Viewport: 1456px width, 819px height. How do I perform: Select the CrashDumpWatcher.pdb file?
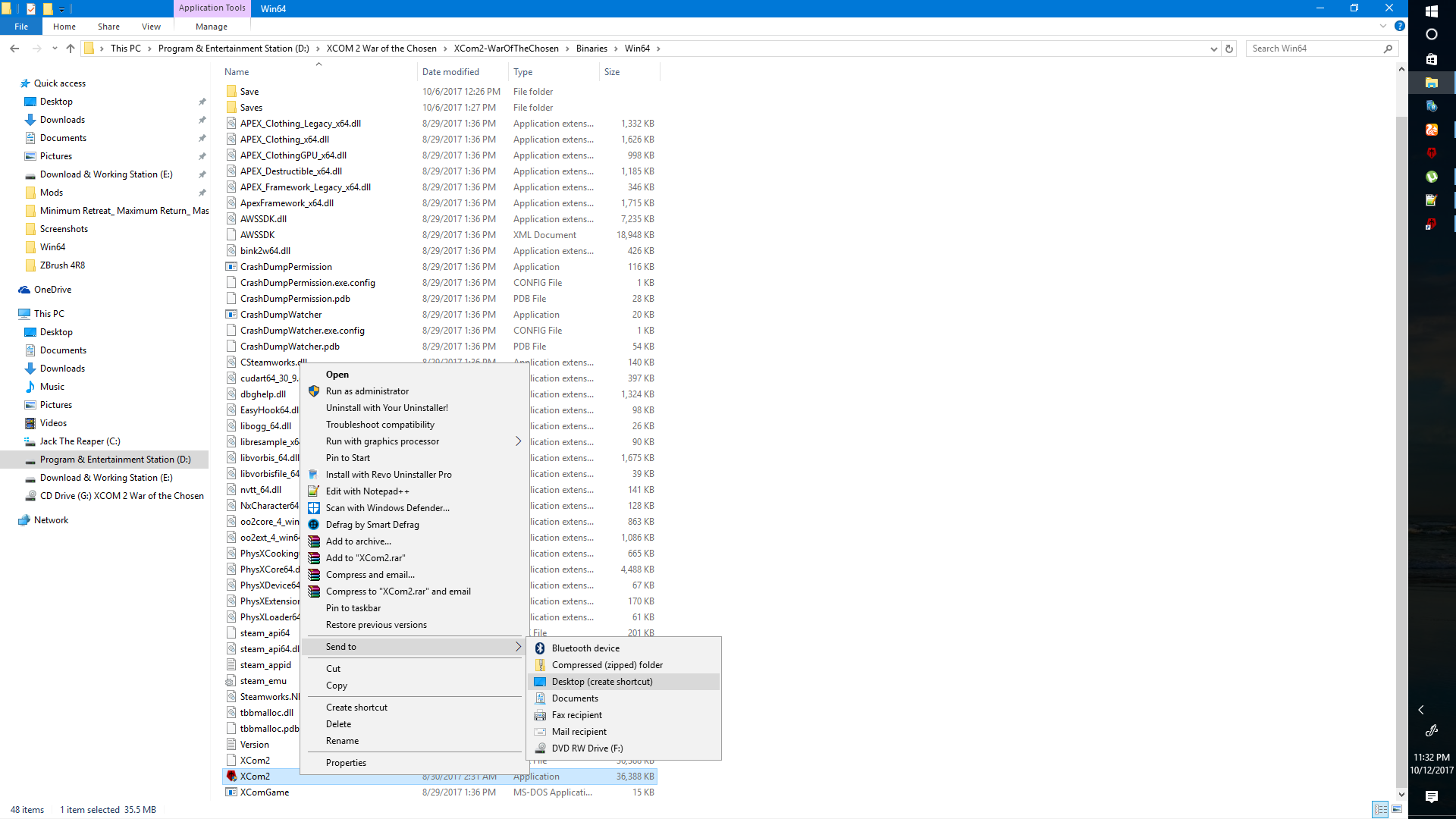click(290, 347)
